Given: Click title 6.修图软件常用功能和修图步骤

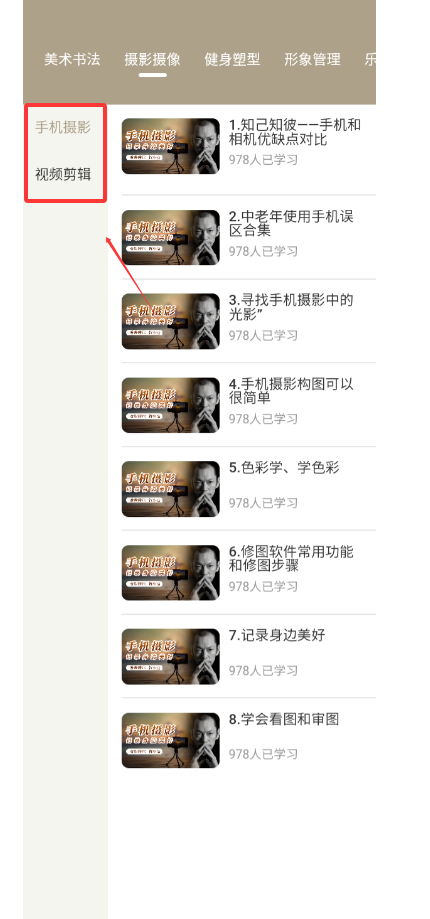Looking at the screenshot, I should pyautogui.click(x=291, y=559).
